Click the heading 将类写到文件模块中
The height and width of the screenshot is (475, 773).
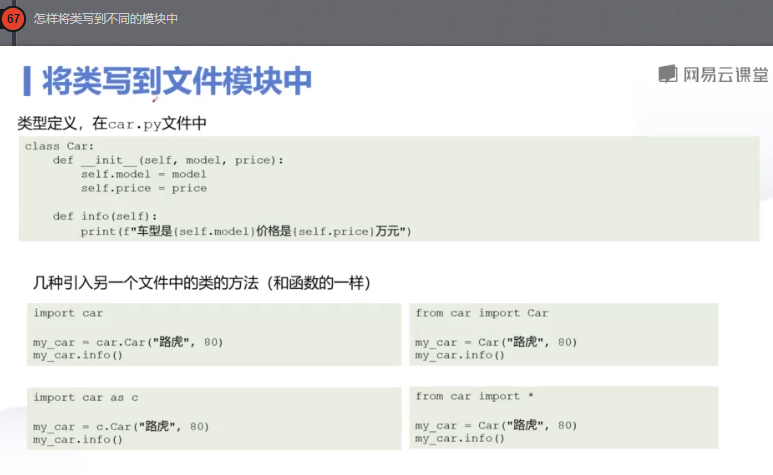click(x=176, y=81)
